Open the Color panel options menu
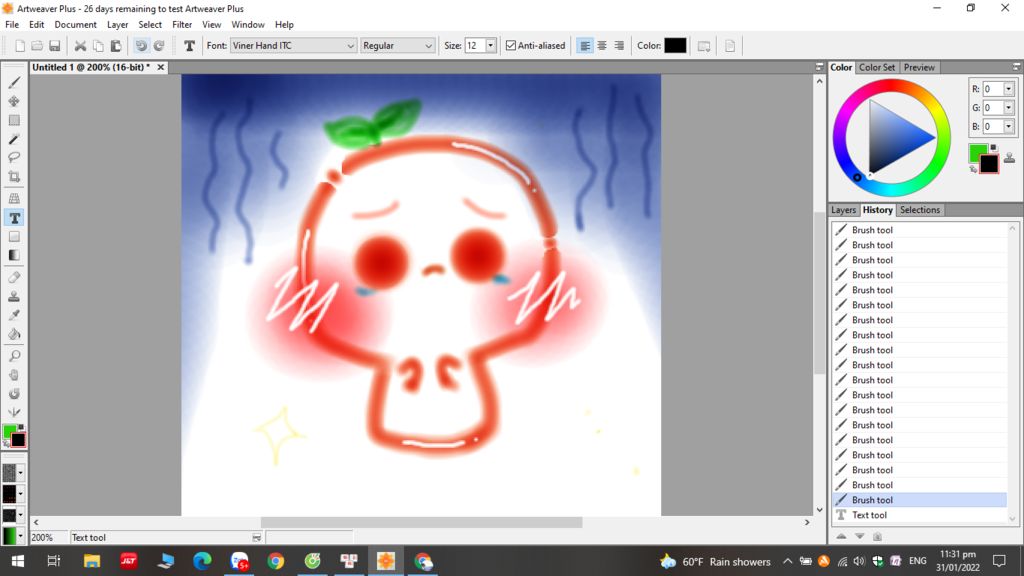 pyautogui.click(x=1016, y=67)
